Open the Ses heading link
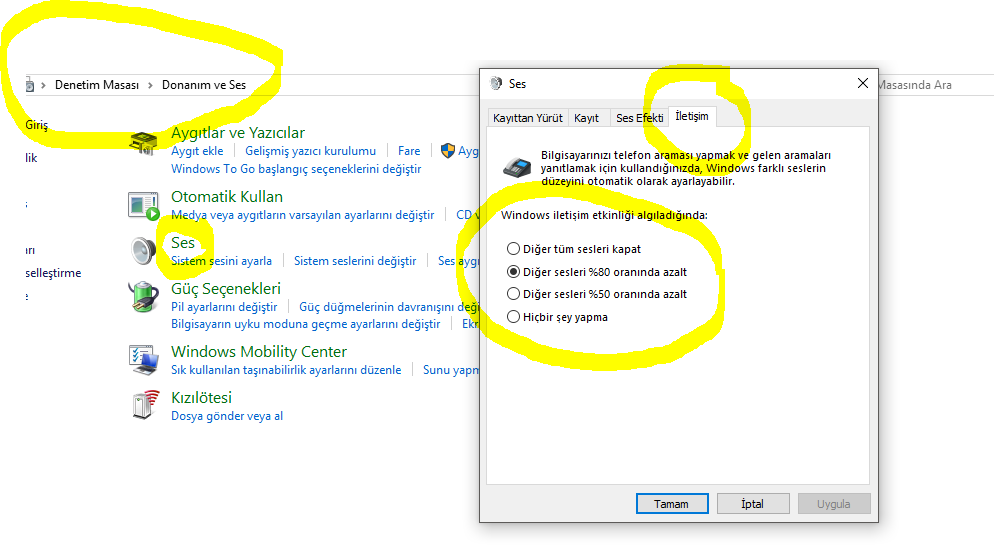Screen dimensions: 994x552 (183, 243)
